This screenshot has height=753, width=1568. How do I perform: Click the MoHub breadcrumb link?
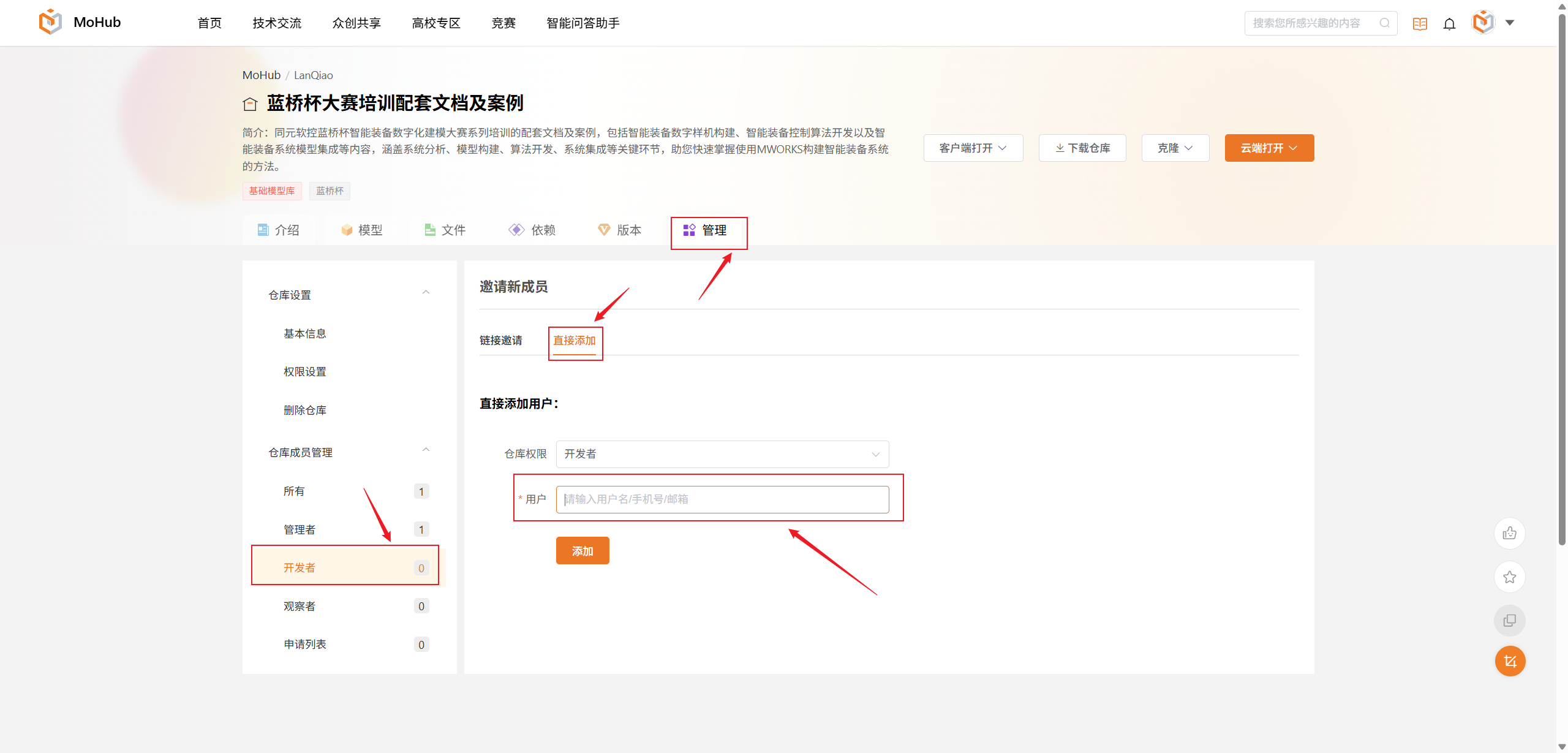[262, 75]
